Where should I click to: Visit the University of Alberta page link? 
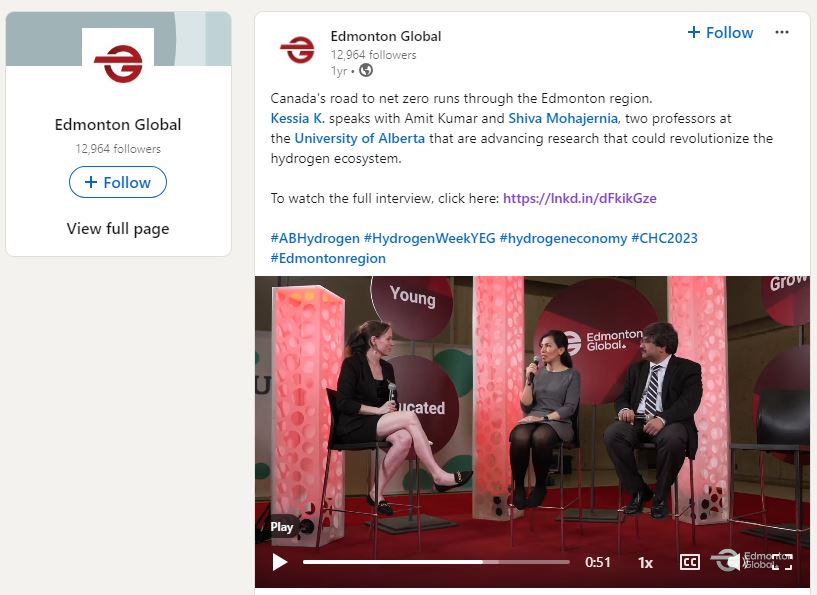pyautogui.click(x=360, y=138)
